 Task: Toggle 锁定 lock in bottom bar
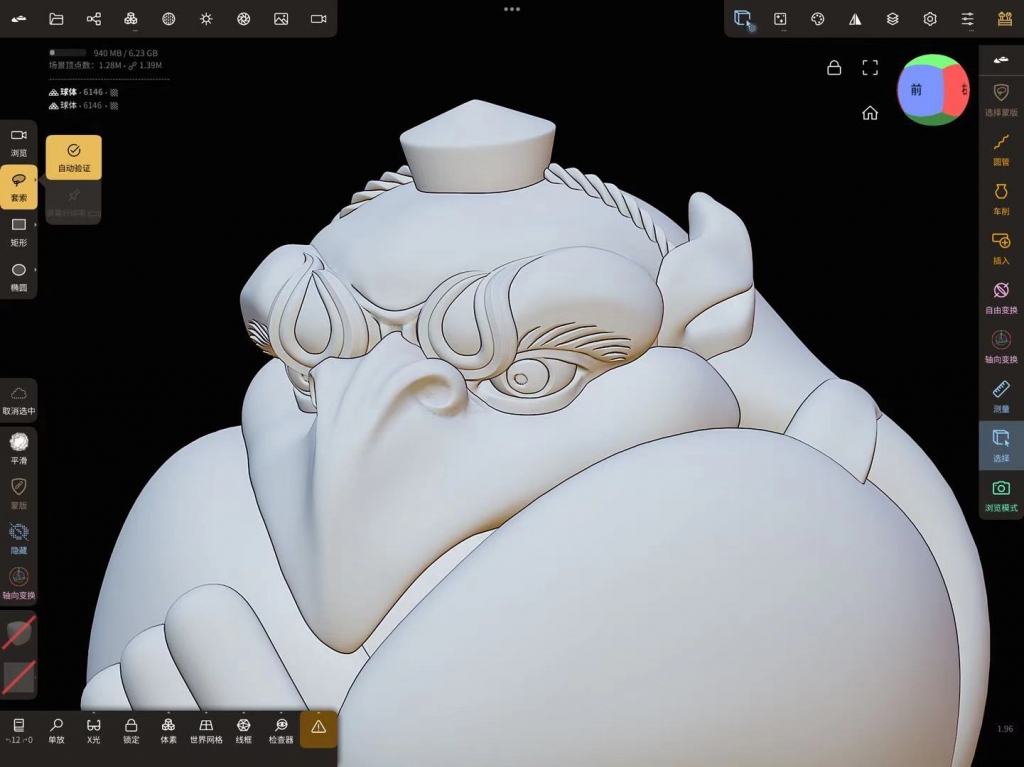click(131, 730)
